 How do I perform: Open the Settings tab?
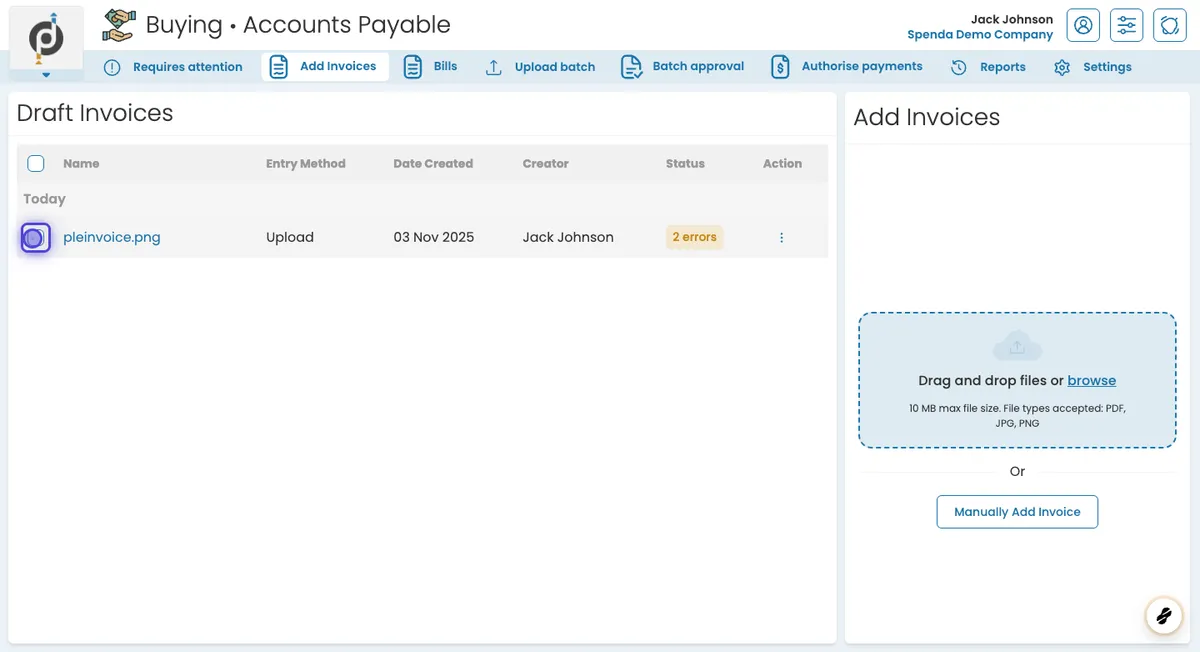pyautogui.click(x=1093, y=67)
